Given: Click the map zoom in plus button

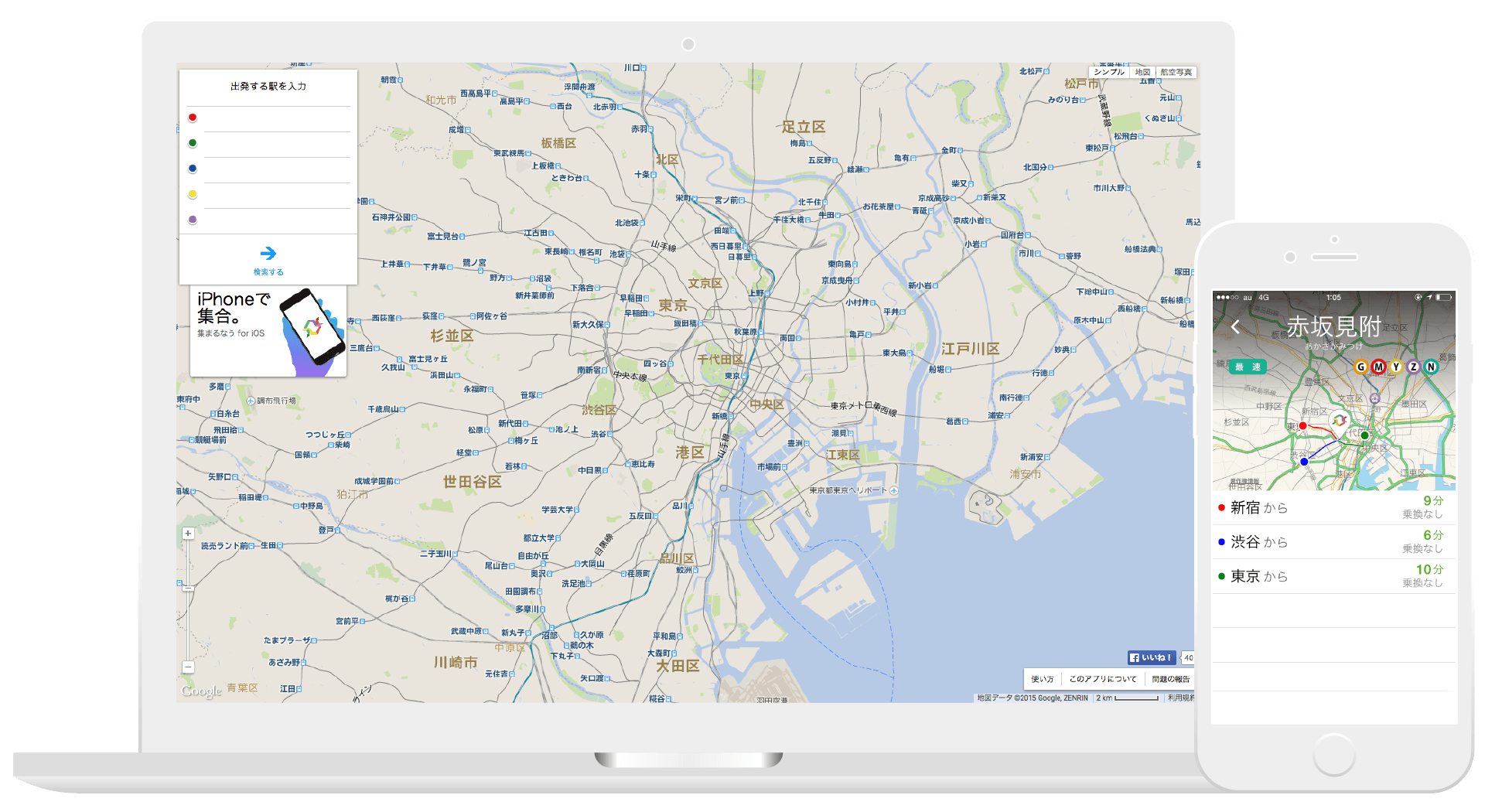Looking at the screenshot, I should click(188, 534).
